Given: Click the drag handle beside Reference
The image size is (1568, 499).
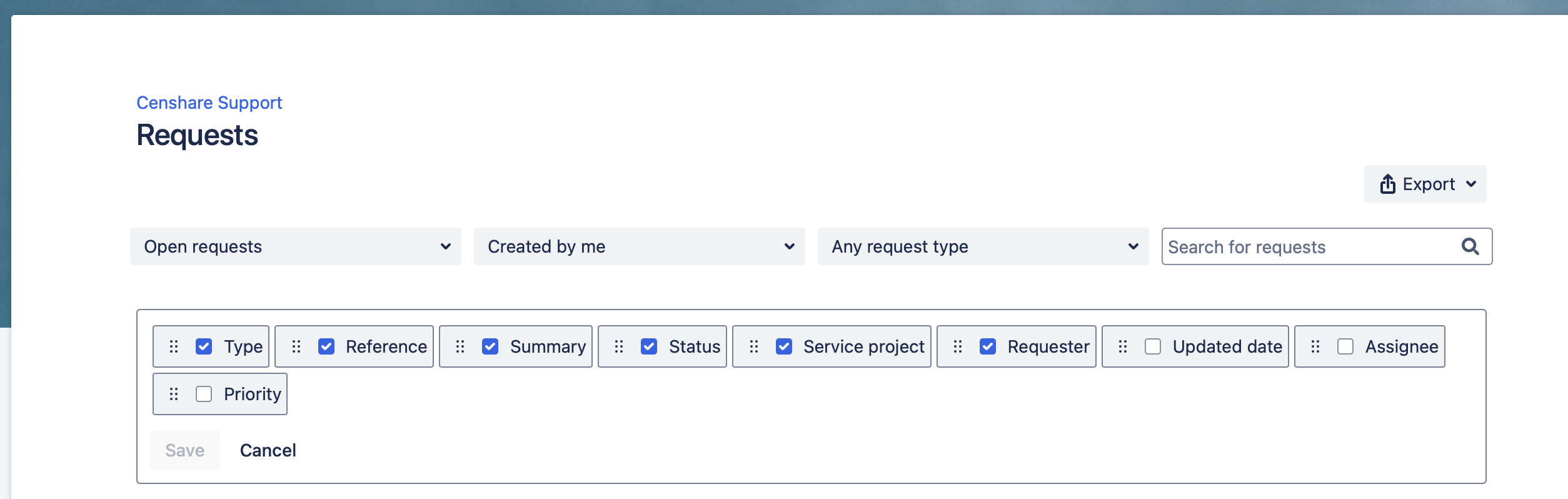Looking at the screenshot, I should 296,346.
